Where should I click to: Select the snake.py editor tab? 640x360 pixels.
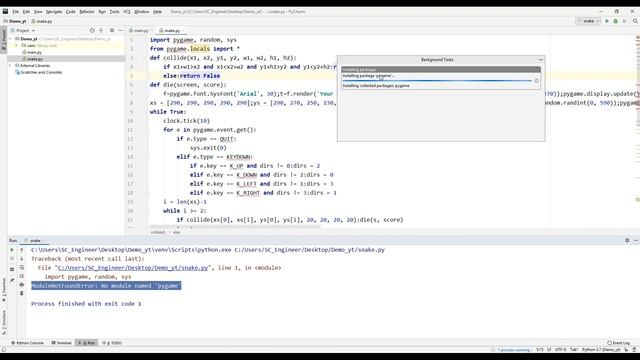[172, 31]
